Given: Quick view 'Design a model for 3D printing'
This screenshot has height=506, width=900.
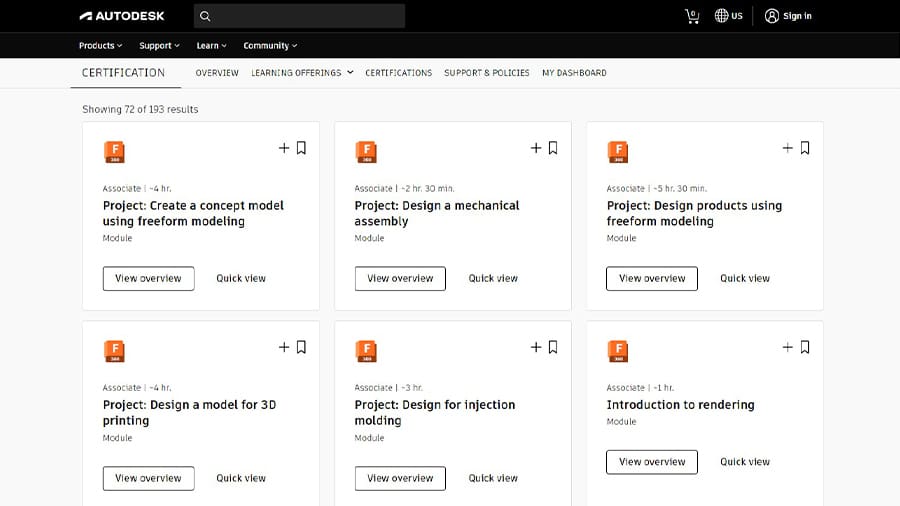Looking at the screenshot, I should pos(241,478).
